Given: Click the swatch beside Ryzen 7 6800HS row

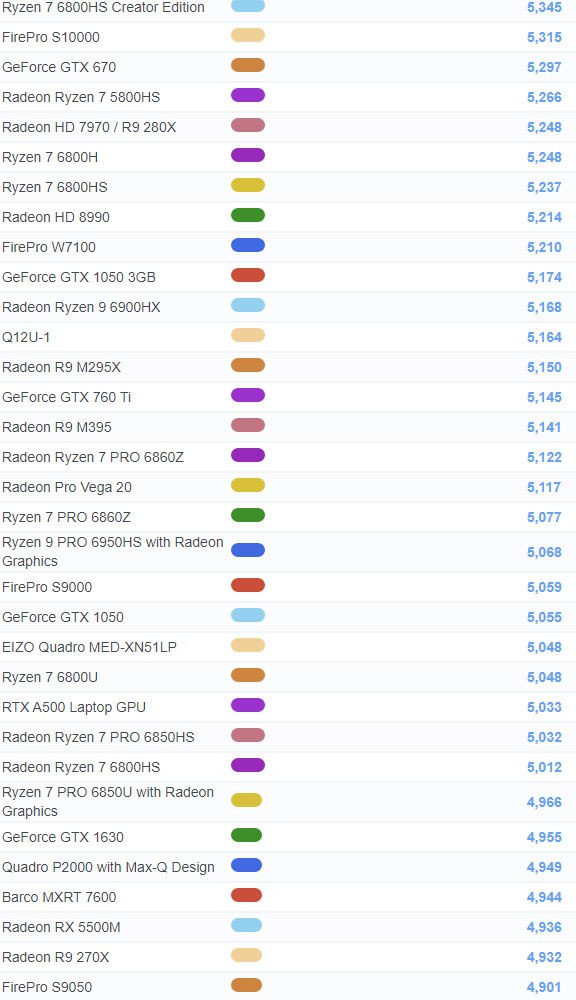Looking at the screenshot, I should coord(247,185).
